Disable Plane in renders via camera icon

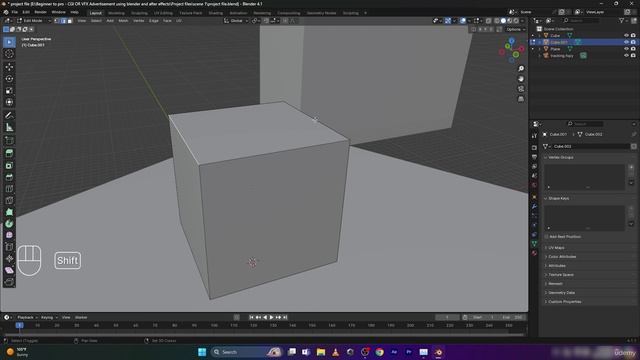coord(633,49)
